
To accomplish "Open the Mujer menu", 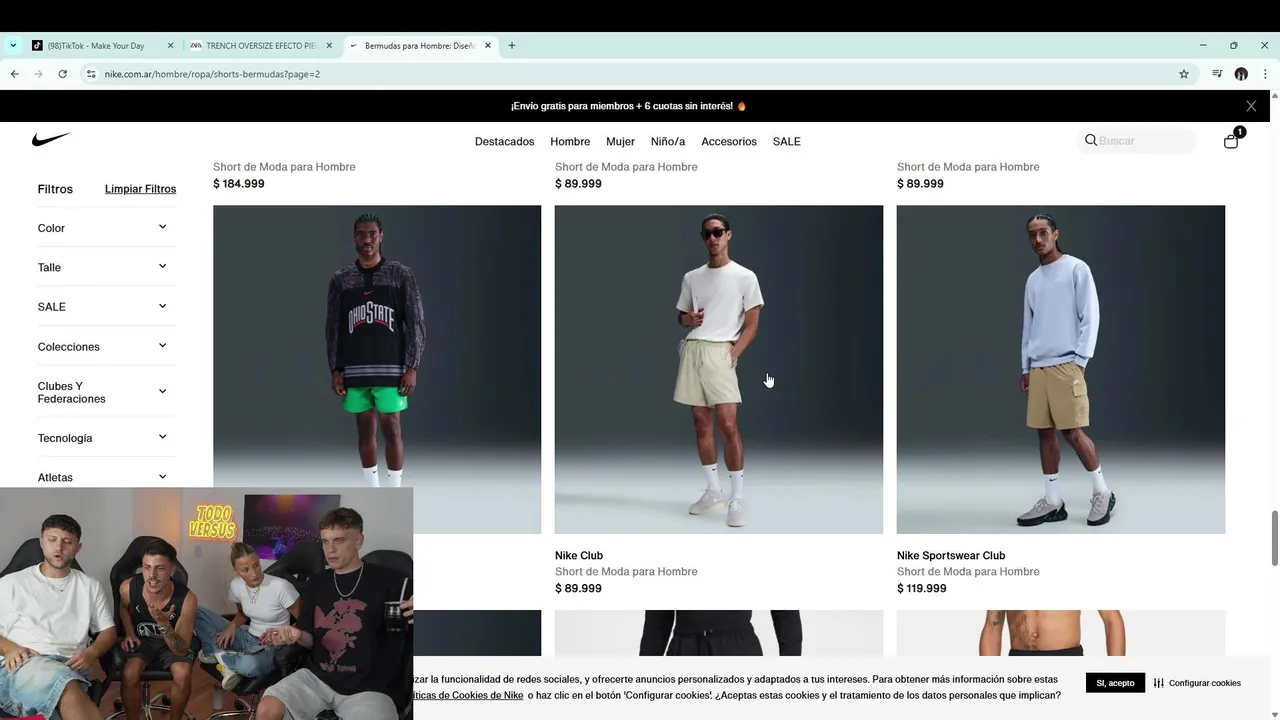I will 620,141.
